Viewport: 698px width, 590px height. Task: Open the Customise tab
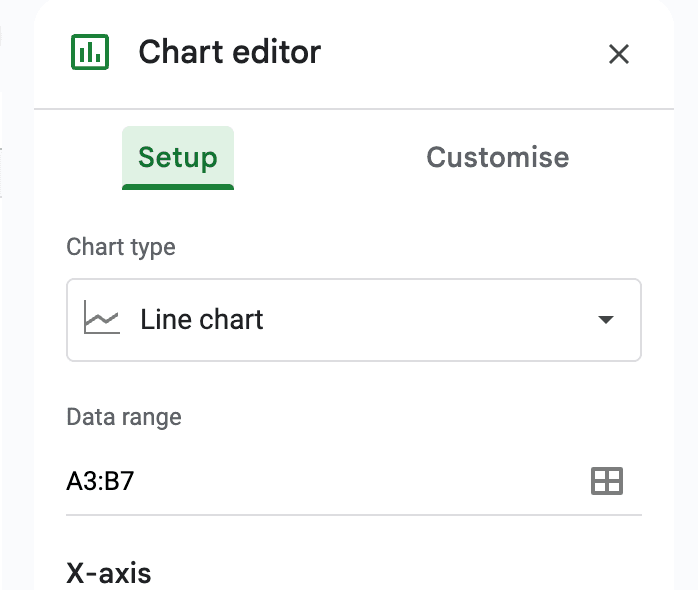[x=497, y=157]
